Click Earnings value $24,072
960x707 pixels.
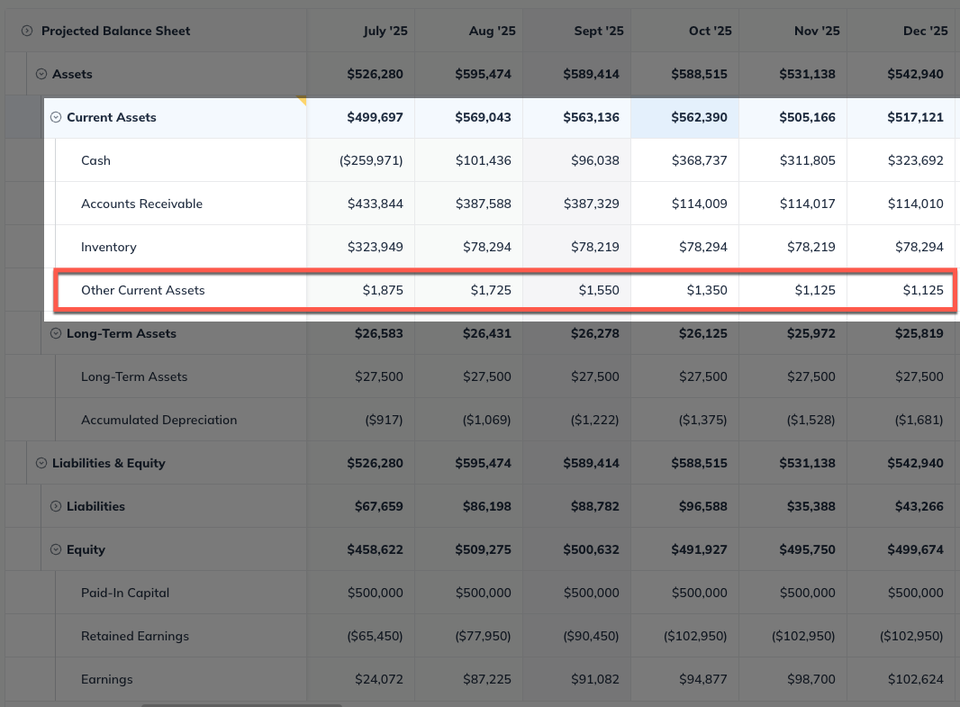pyautogui.click(x=378, y=679)
